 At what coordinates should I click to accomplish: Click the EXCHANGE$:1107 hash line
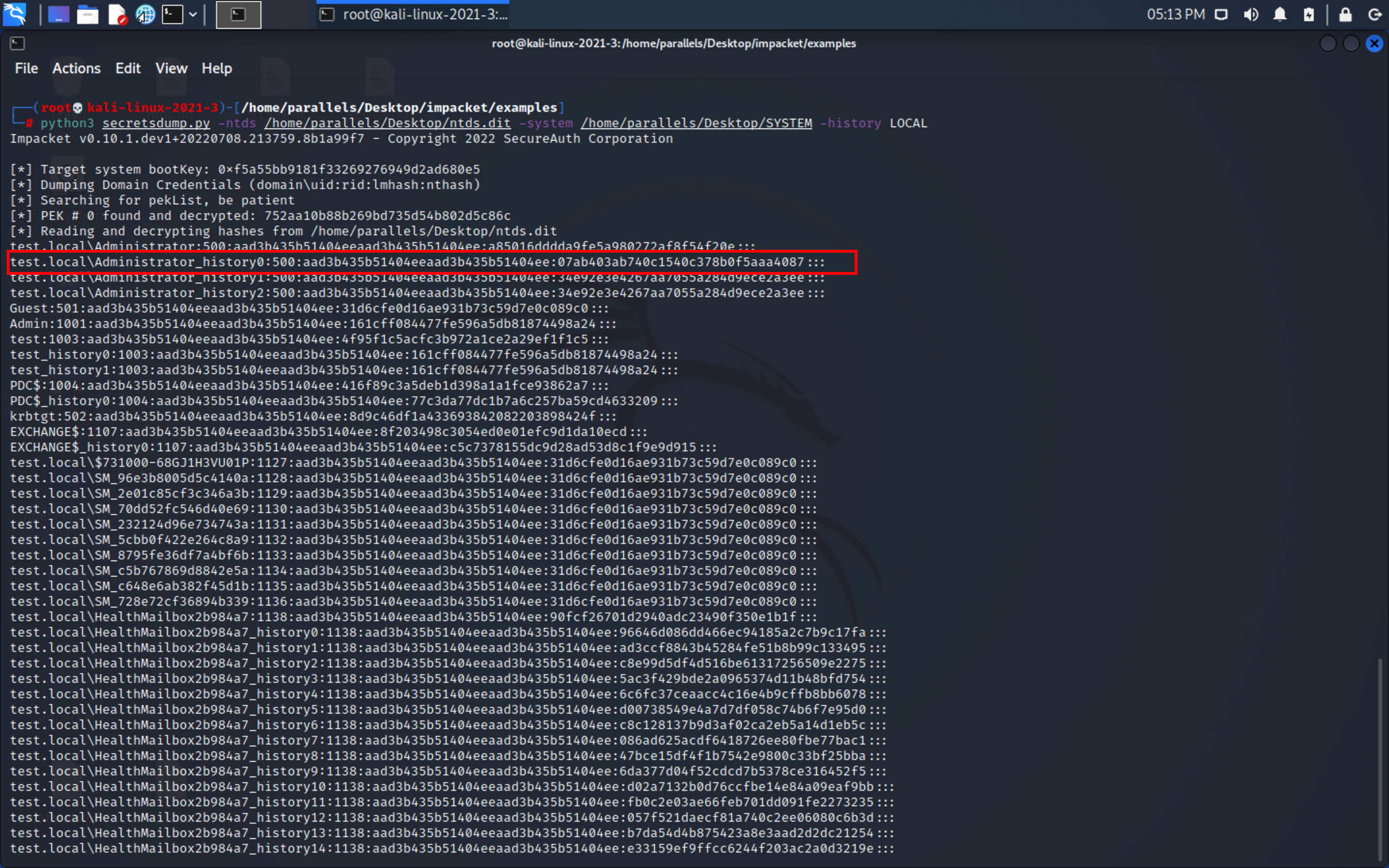point(328,432)
